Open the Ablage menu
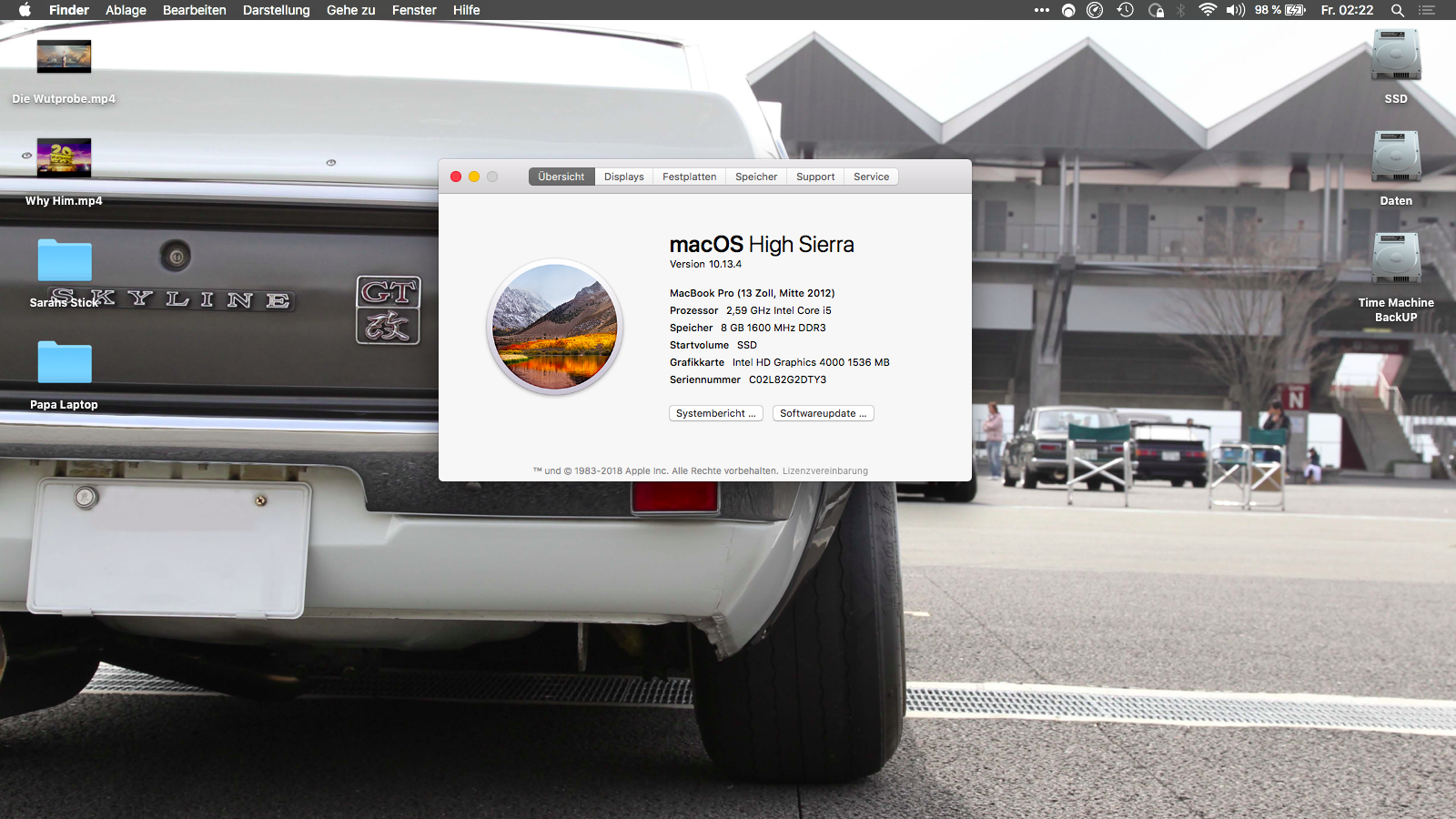Image resolution: width=1456 pixels, height=819 pixels. coord(126,10)
